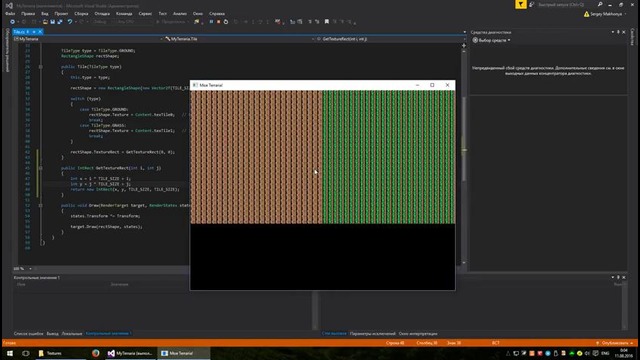Click the Опубликовать status bar button
Image resolution: width=640 pixels, height=360 pixels.
615,343
